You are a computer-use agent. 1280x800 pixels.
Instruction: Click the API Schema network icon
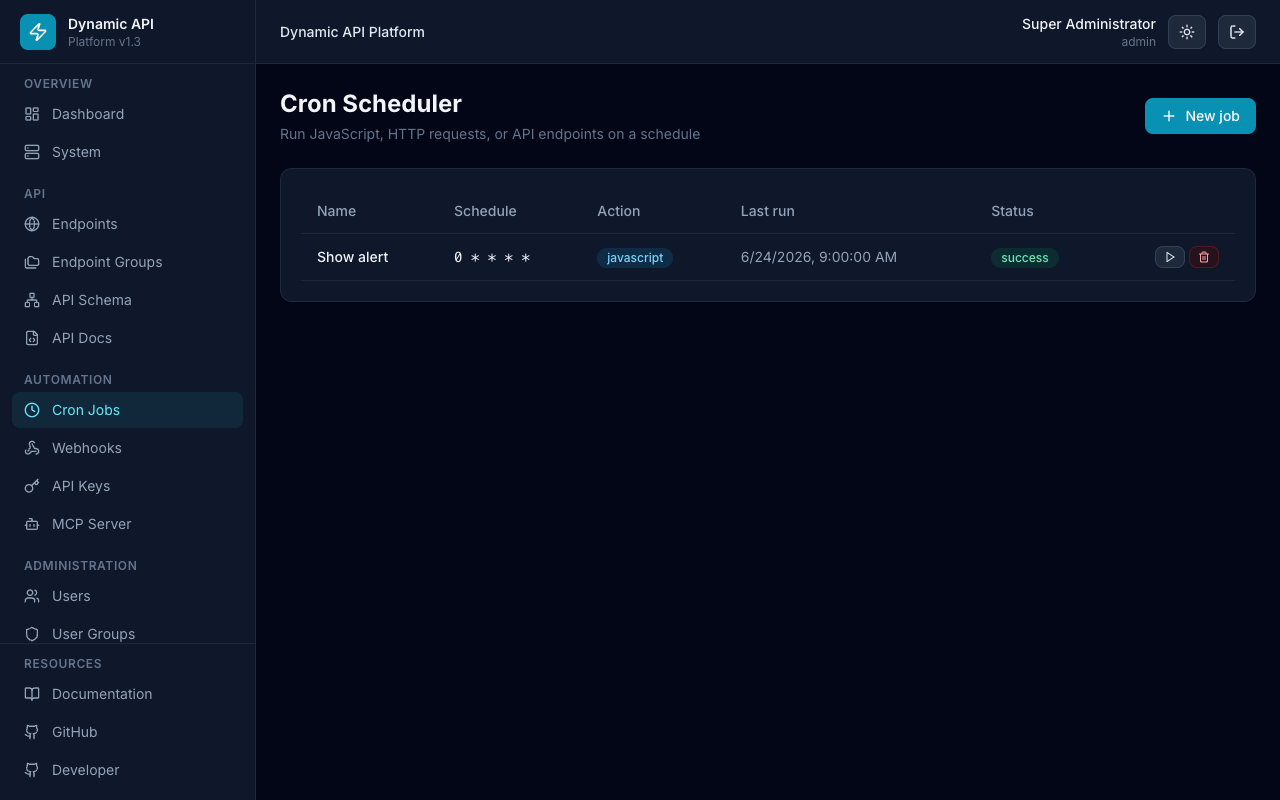pyautogui.click(x=32, y=300)
